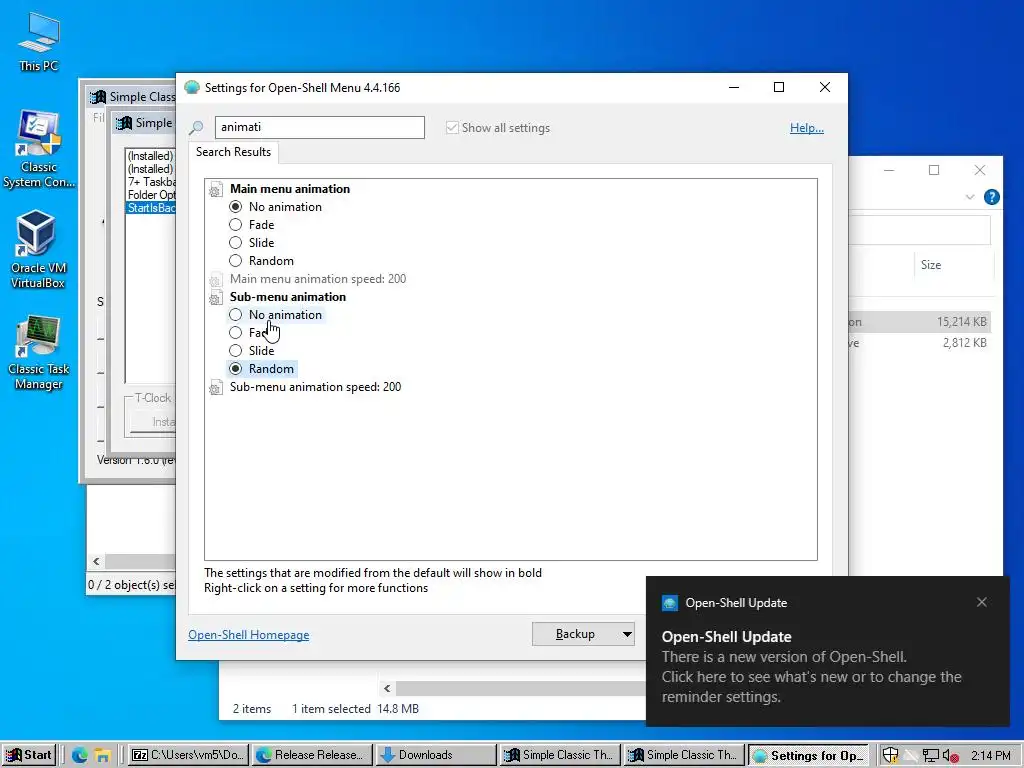
Task: Click the clock showing 2:14 PM
Action: pyautogui.click(x=991, y=756)
